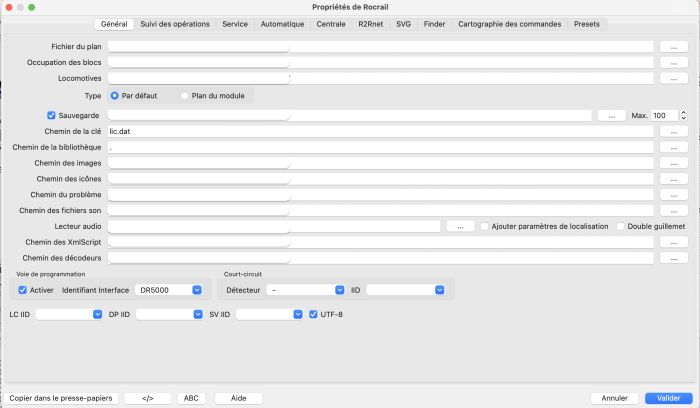Switch to the Automatique tab

click(x=282, y=24)
